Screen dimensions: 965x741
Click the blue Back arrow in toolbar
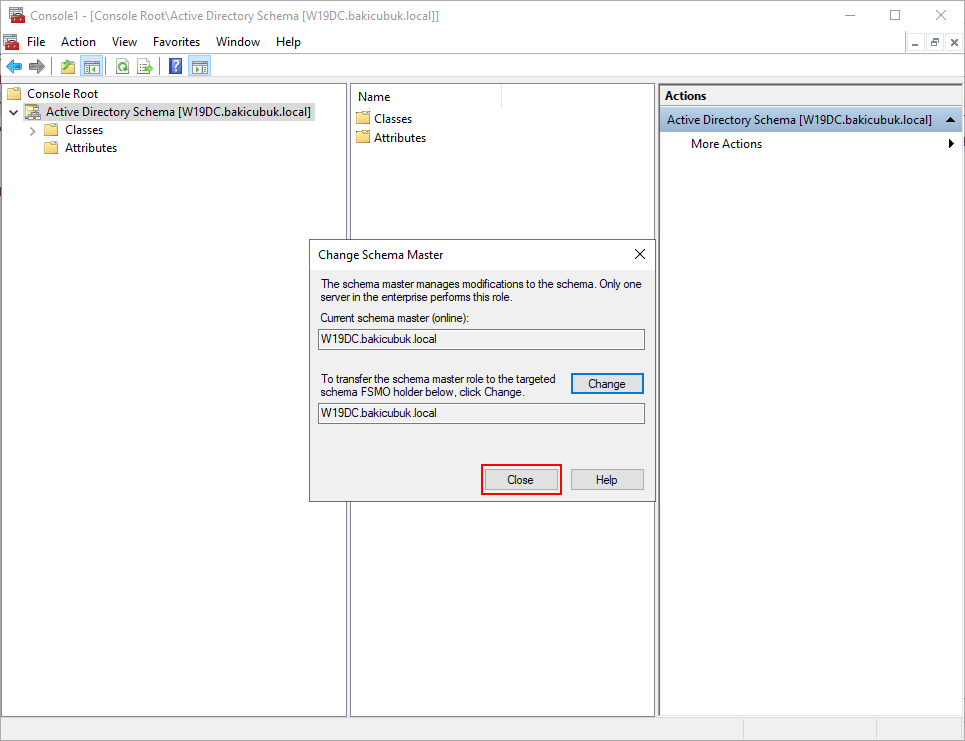coord(14,66)
